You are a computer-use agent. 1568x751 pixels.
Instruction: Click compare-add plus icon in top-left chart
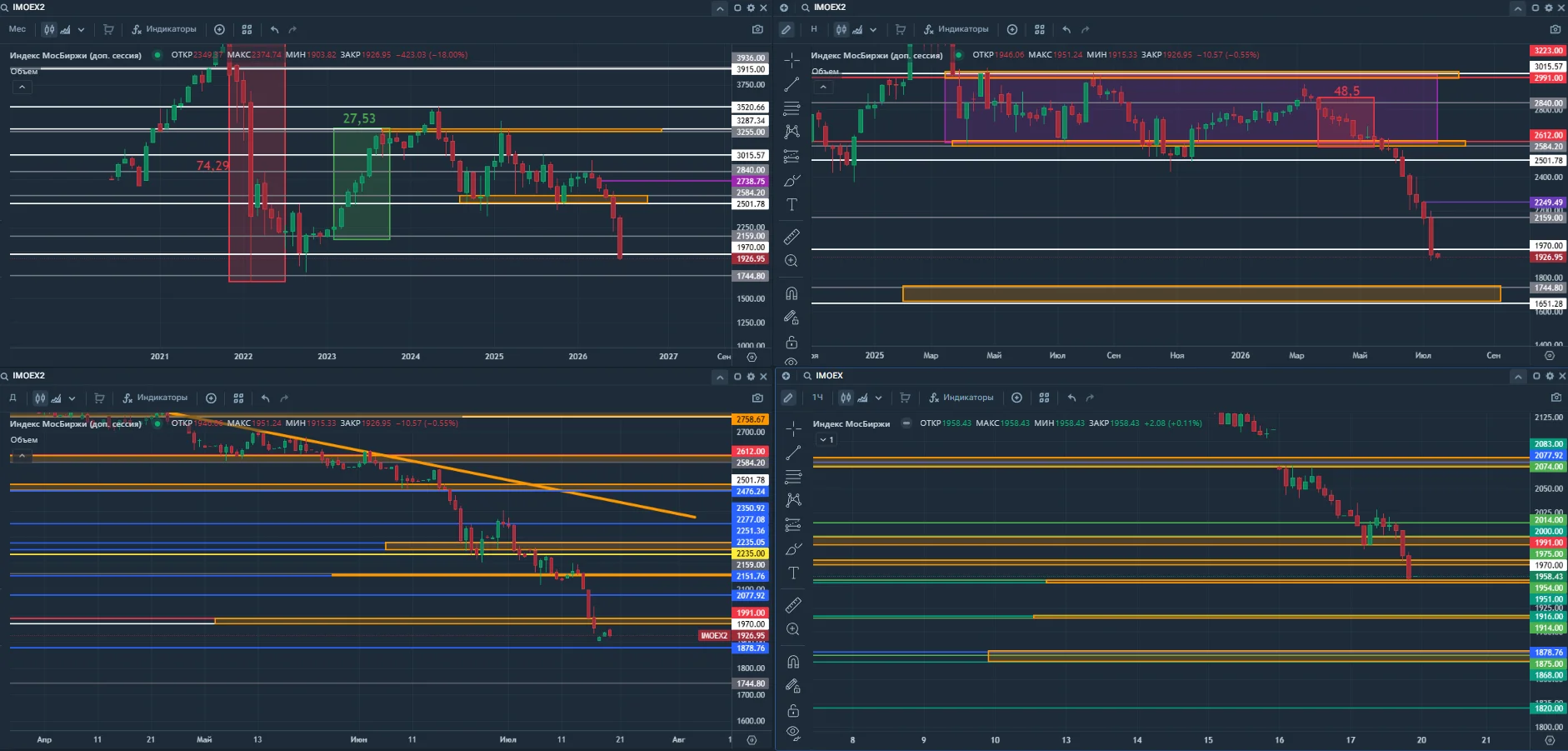(x=219, y=29)
